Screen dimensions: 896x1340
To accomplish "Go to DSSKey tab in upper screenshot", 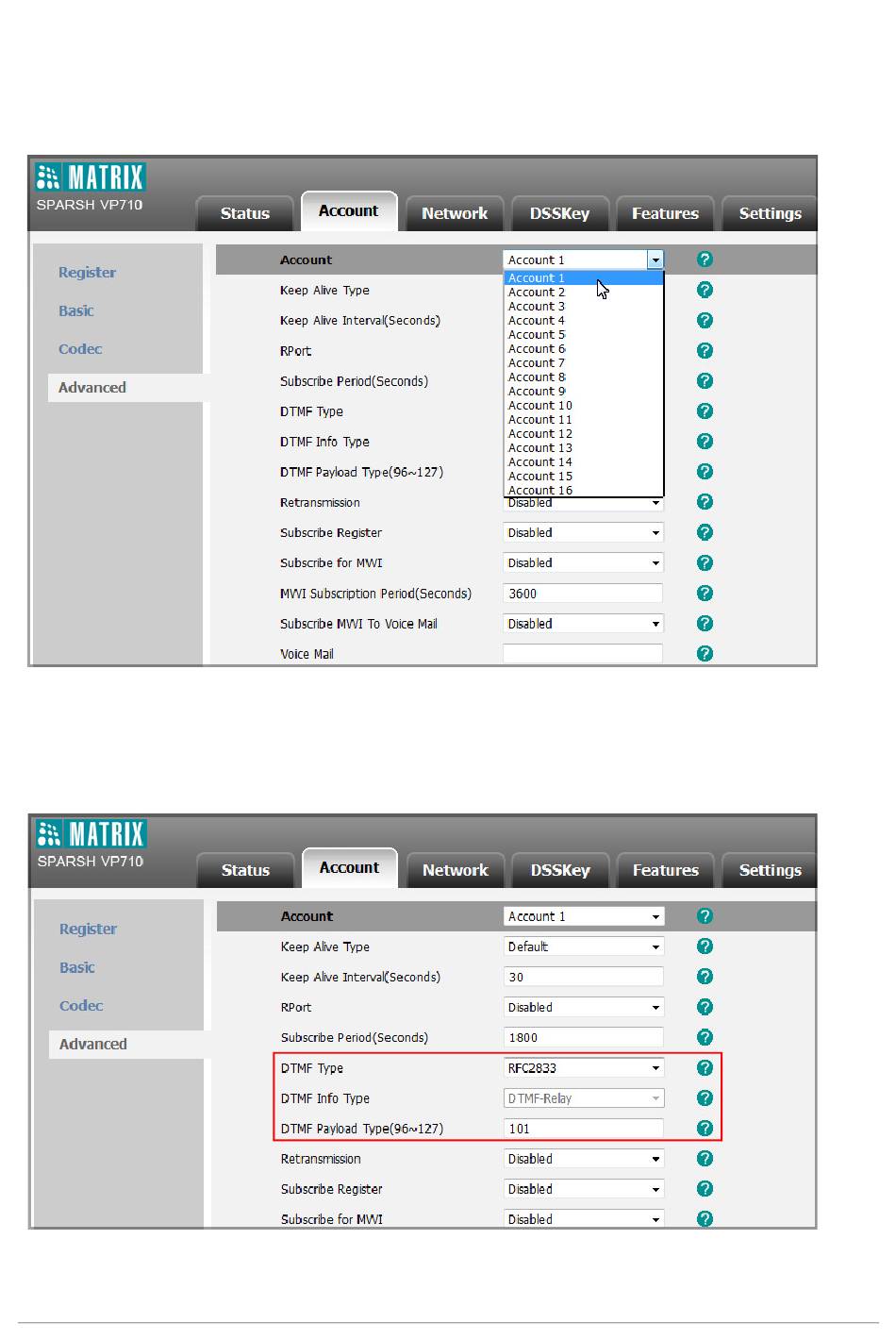I will pos(559,213).
